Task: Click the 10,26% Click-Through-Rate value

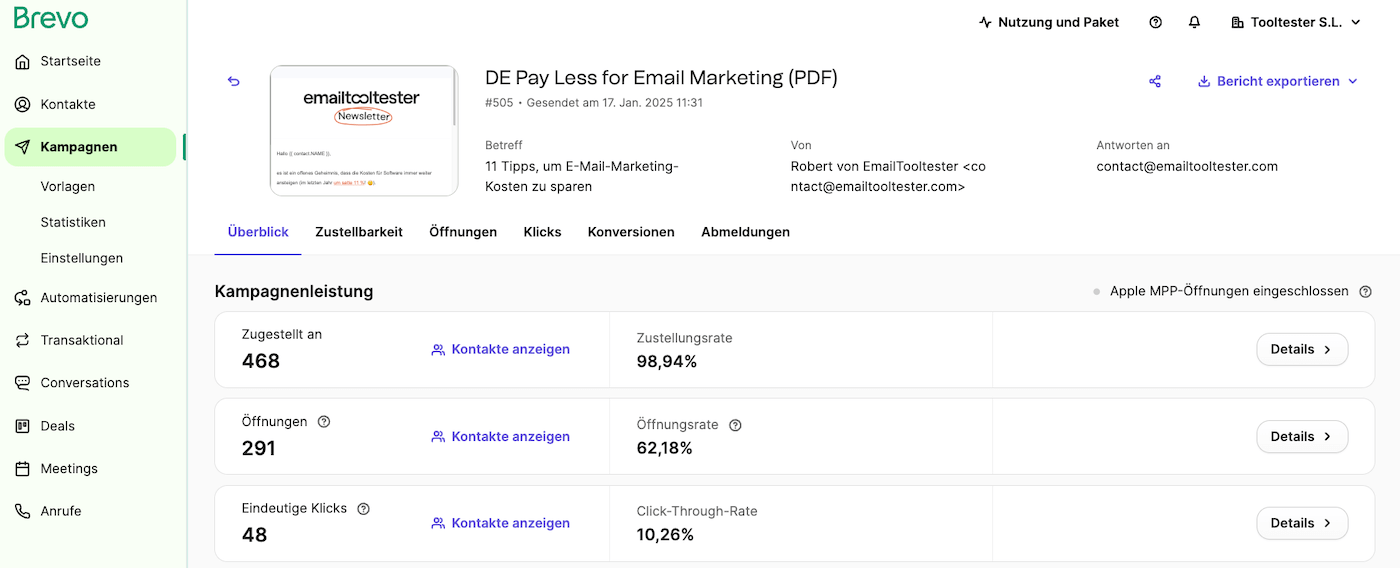Action: coord(665,535)
